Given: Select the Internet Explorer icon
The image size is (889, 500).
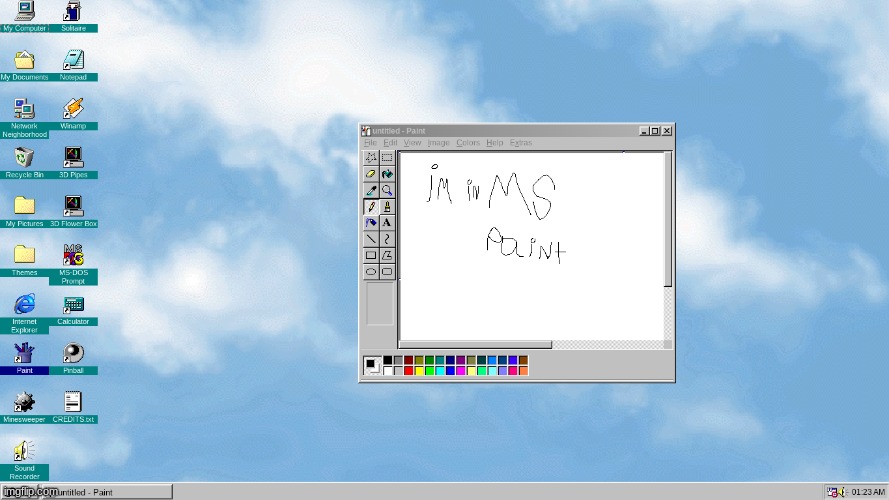Looking at the screenshot, I should (24, 313).
